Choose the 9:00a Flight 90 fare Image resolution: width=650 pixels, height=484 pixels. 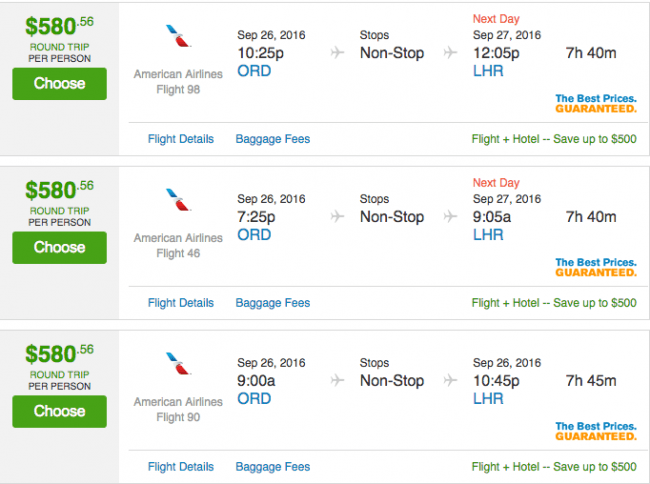(59, 412)
